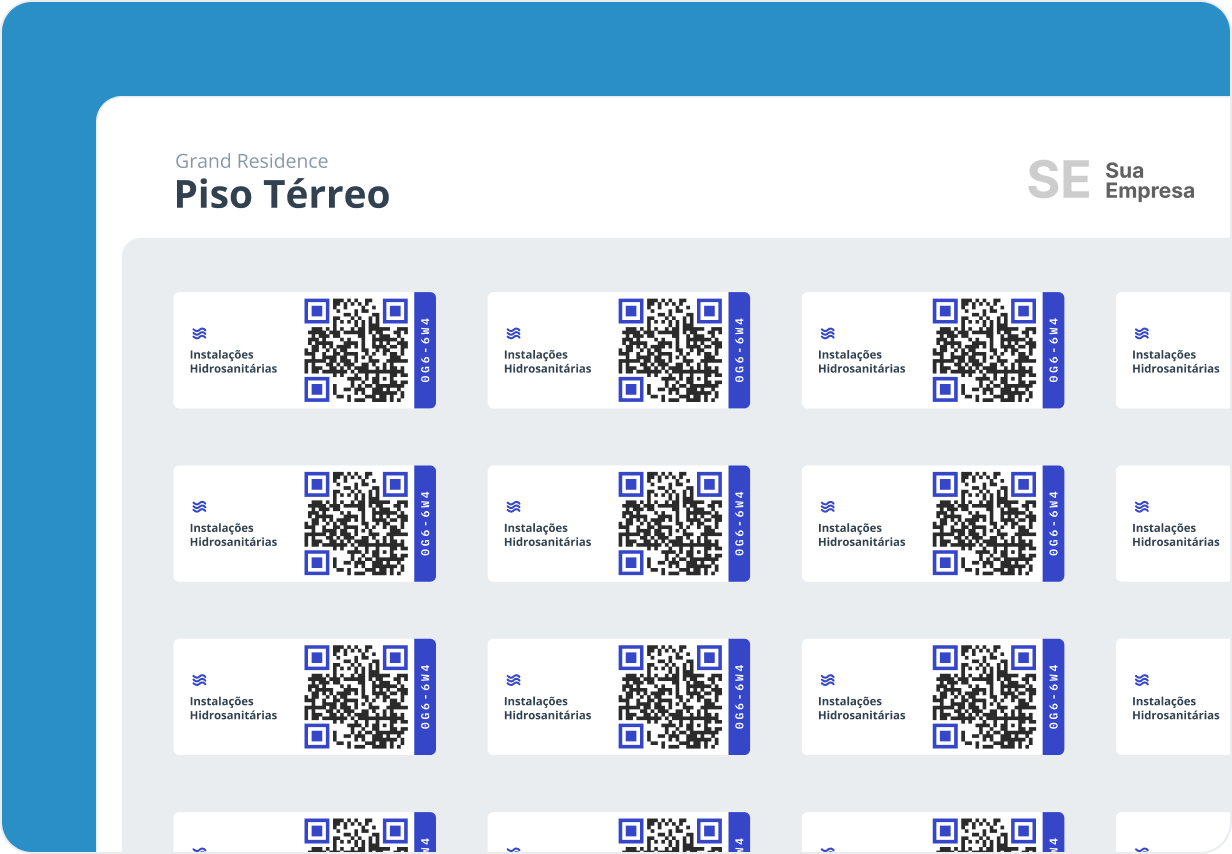This screenshot has width=1232, height=854.
Task: Click "Instalações Hidrosanitárias" text, second-row fourth-column label
Action: [x=1176, y=535]
